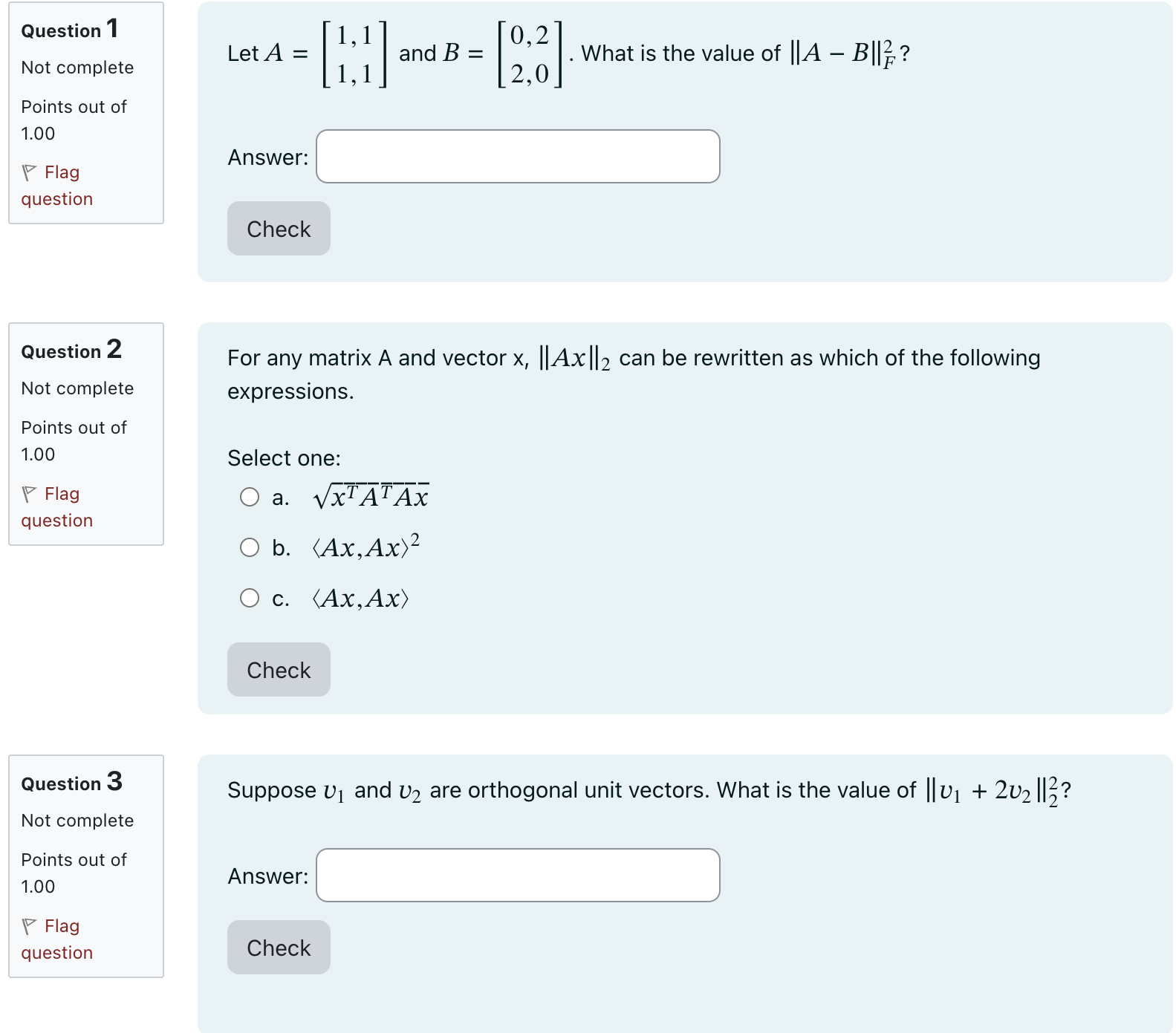Click the Not complete status under Question 1
The image size is (1176, 1033).
[77, 68]
